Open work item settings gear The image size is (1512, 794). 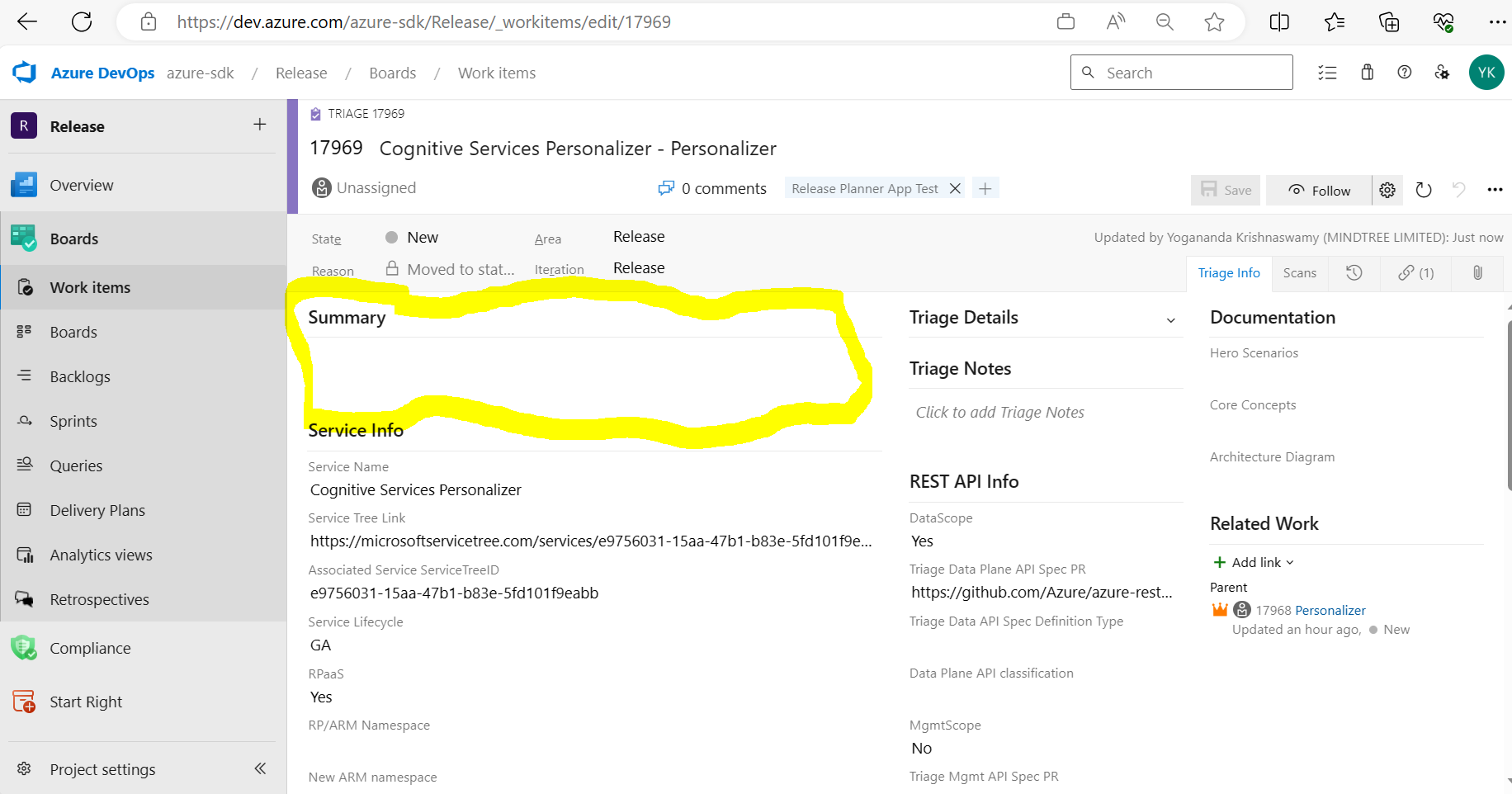1387,190
